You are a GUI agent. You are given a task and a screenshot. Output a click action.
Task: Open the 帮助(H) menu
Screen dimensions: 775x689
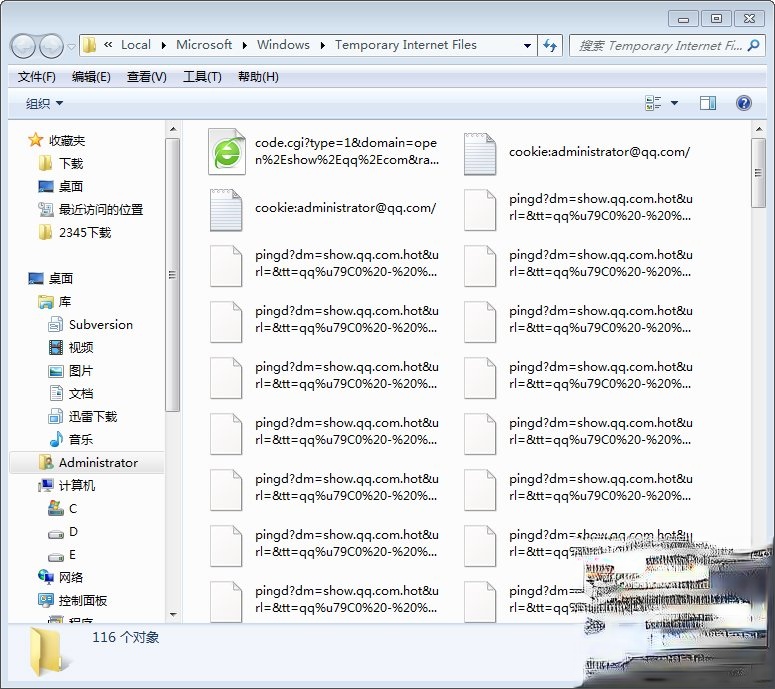pos(258,77)
